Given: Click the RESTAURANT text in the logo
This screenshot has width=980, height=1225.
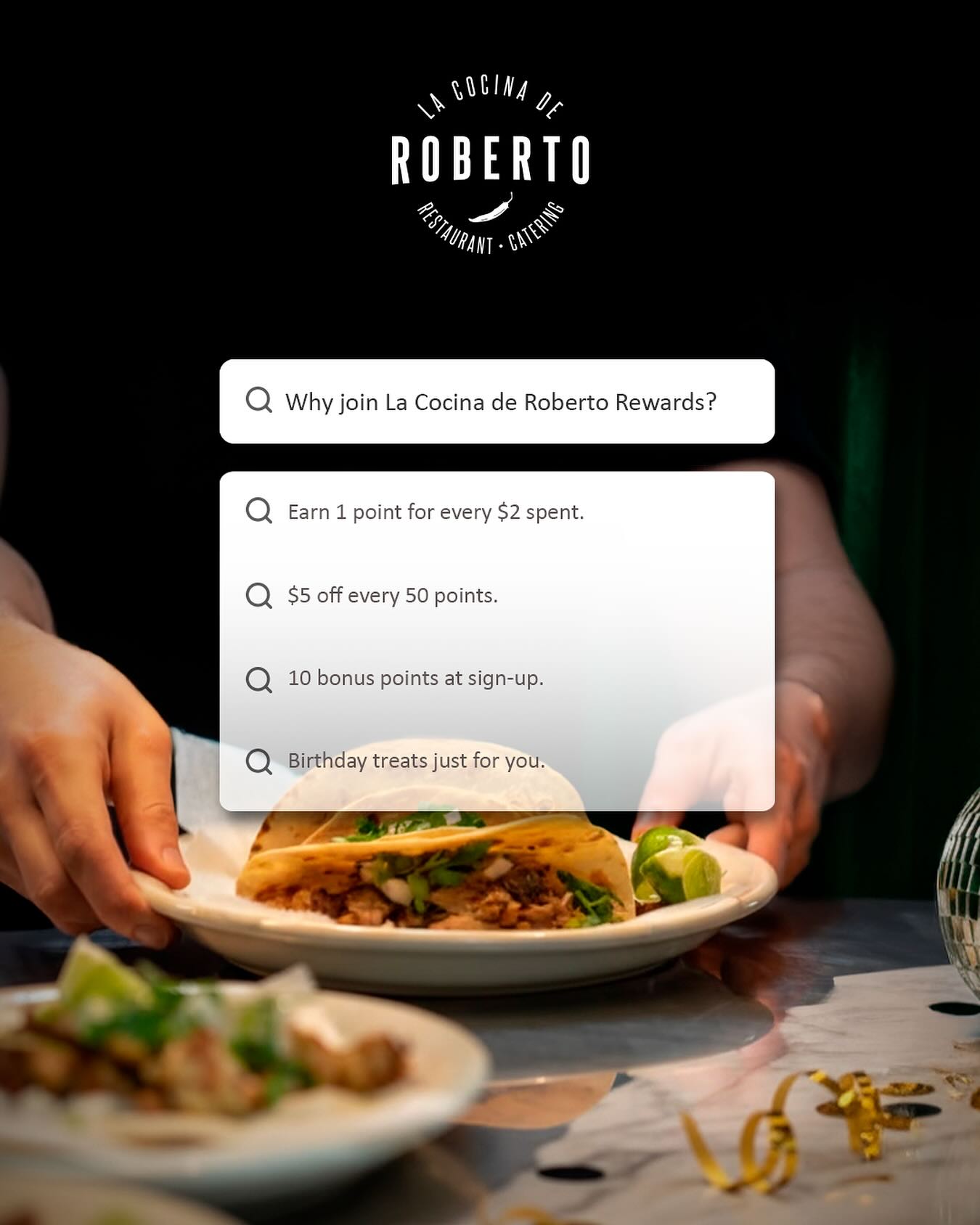Looking at the screenshot, I should [454, 229].
